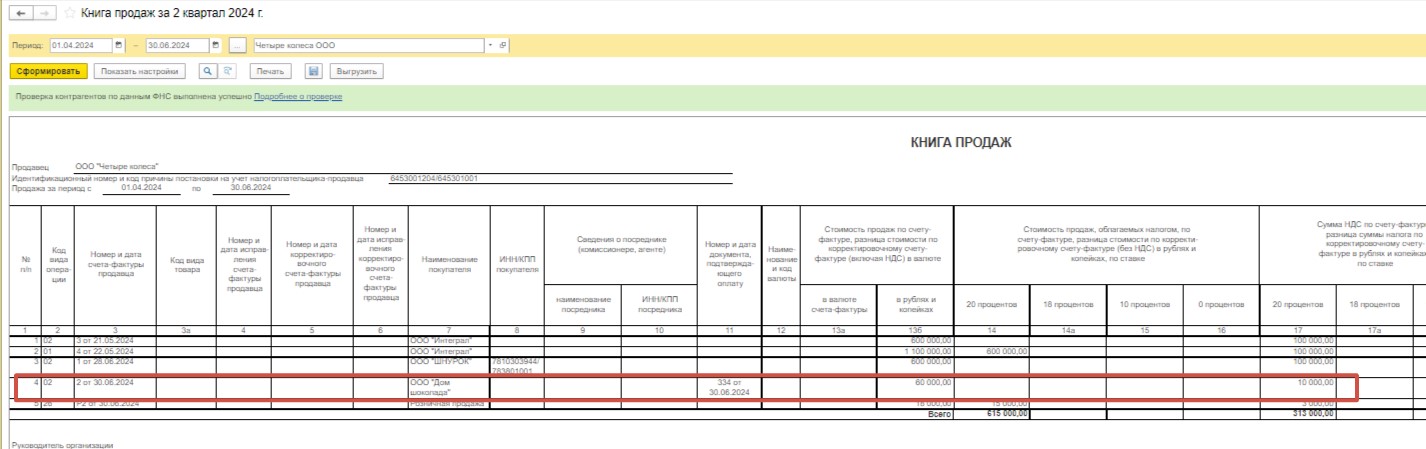The height and width of the screenshot is (449, 1426).
Task: Click the Сформировать button
Action: (48, 71)
